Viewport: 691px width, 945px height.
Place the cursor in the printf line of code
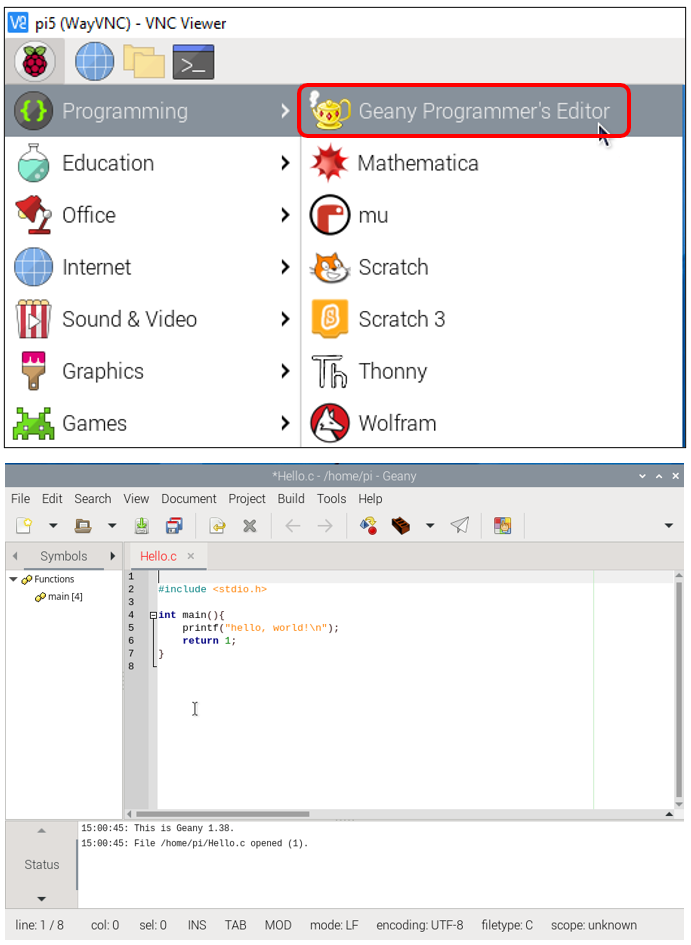pyautogui.click(x=260, y=628)
